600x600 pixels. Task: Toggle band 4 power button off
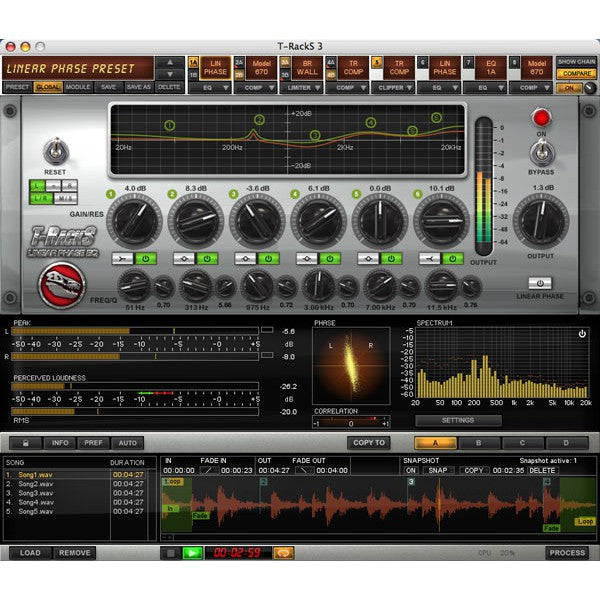pos(330,259)
